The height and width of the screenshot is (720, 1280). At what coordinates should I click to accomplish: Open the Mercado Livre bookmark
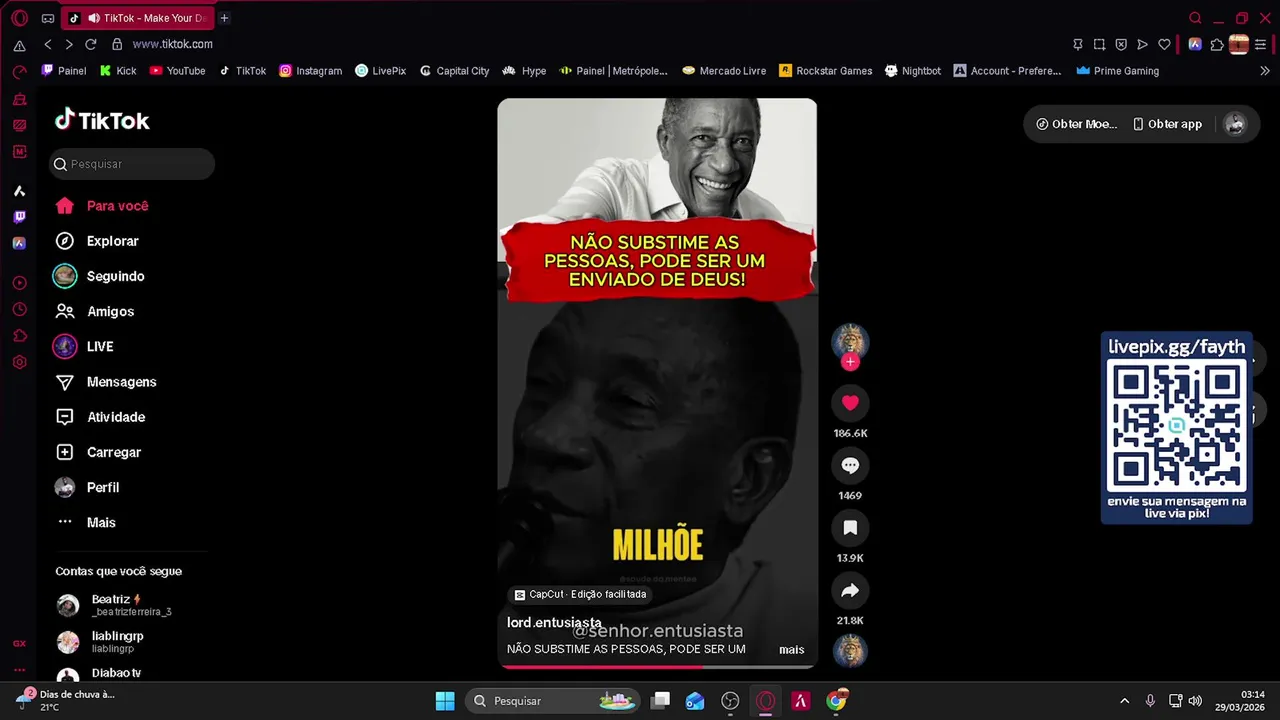pyautogui.click(x=724, y=71)
